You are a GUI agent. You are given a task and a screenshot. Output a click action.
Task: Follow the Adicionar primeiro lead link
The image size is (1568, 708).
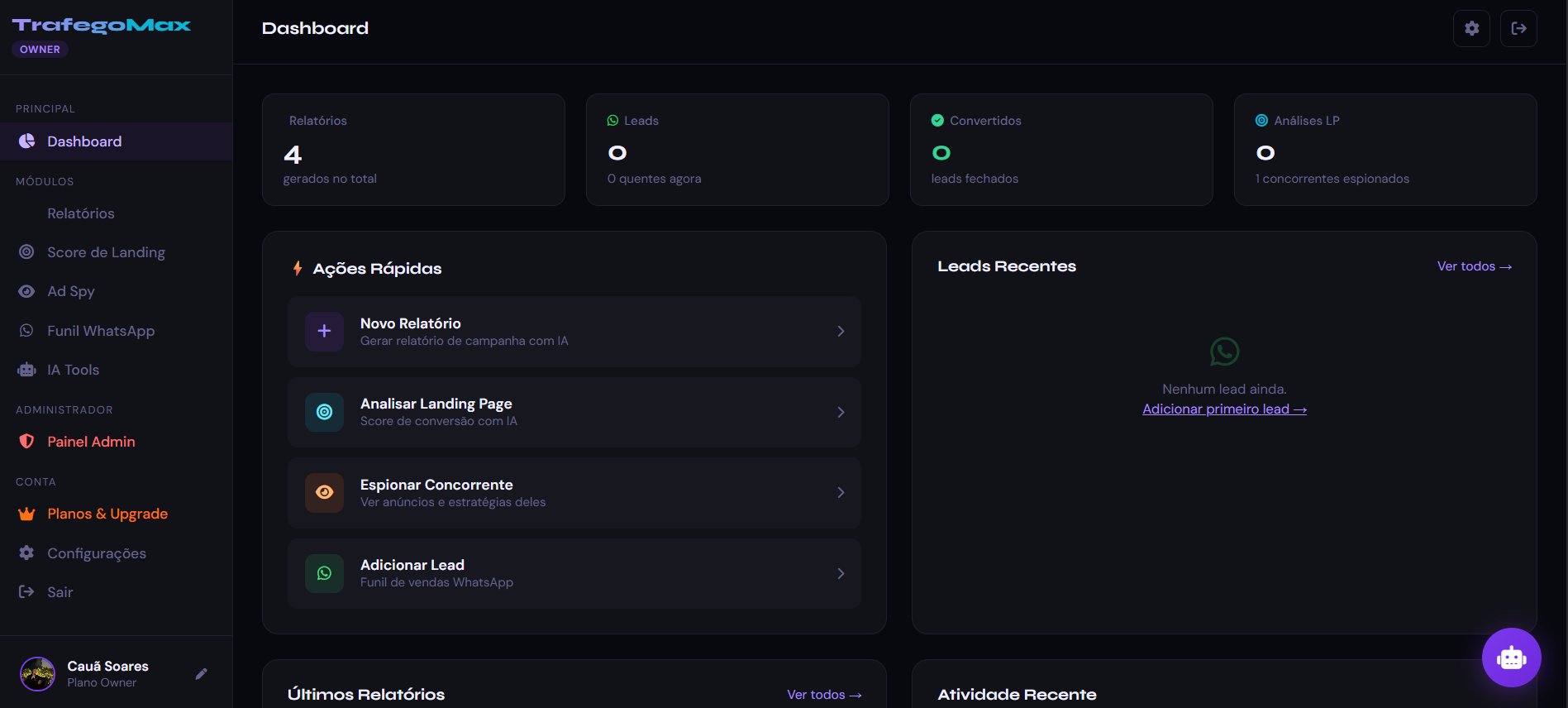click(1224, 409)
